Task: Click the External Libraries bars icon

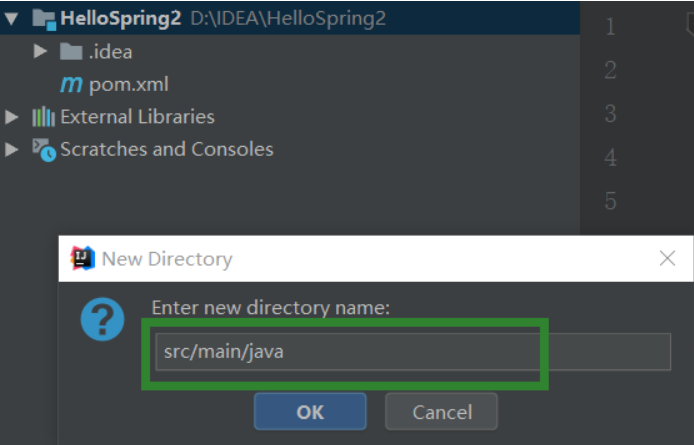Action: [x=43, y=117]
